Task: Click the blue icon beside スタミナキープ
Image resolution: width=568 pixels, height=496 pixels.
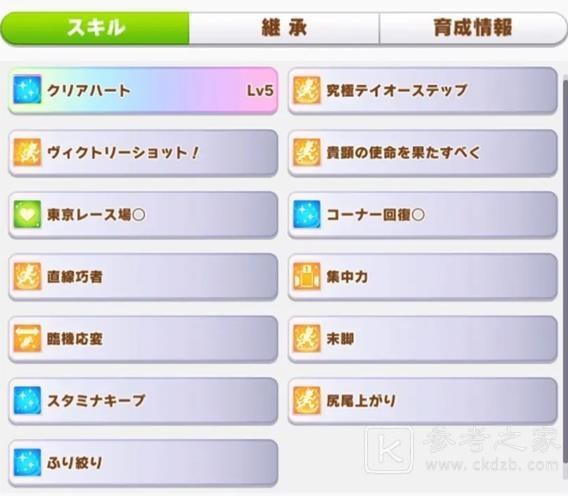Action: pos(27,400)
